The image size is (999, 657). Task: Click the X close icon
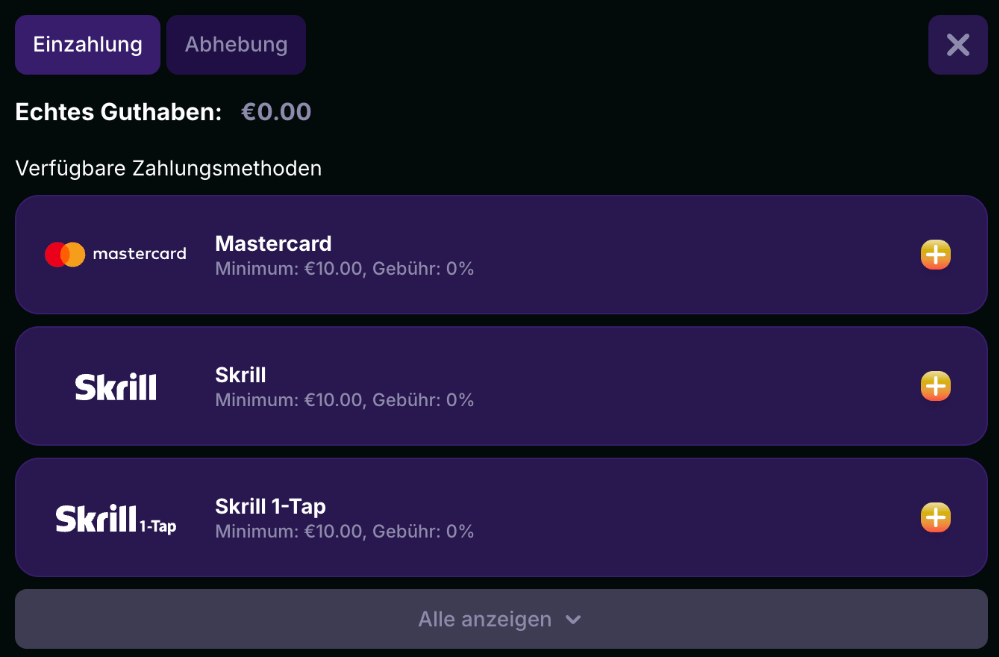957,44
